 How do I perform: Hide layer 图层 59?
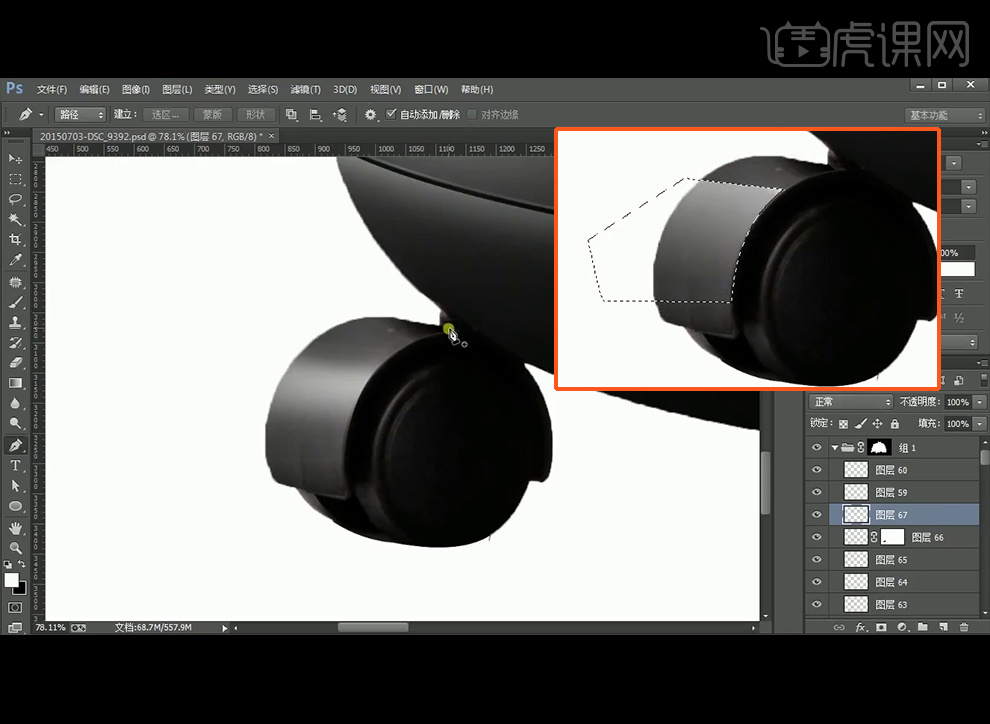coord(816,492)
